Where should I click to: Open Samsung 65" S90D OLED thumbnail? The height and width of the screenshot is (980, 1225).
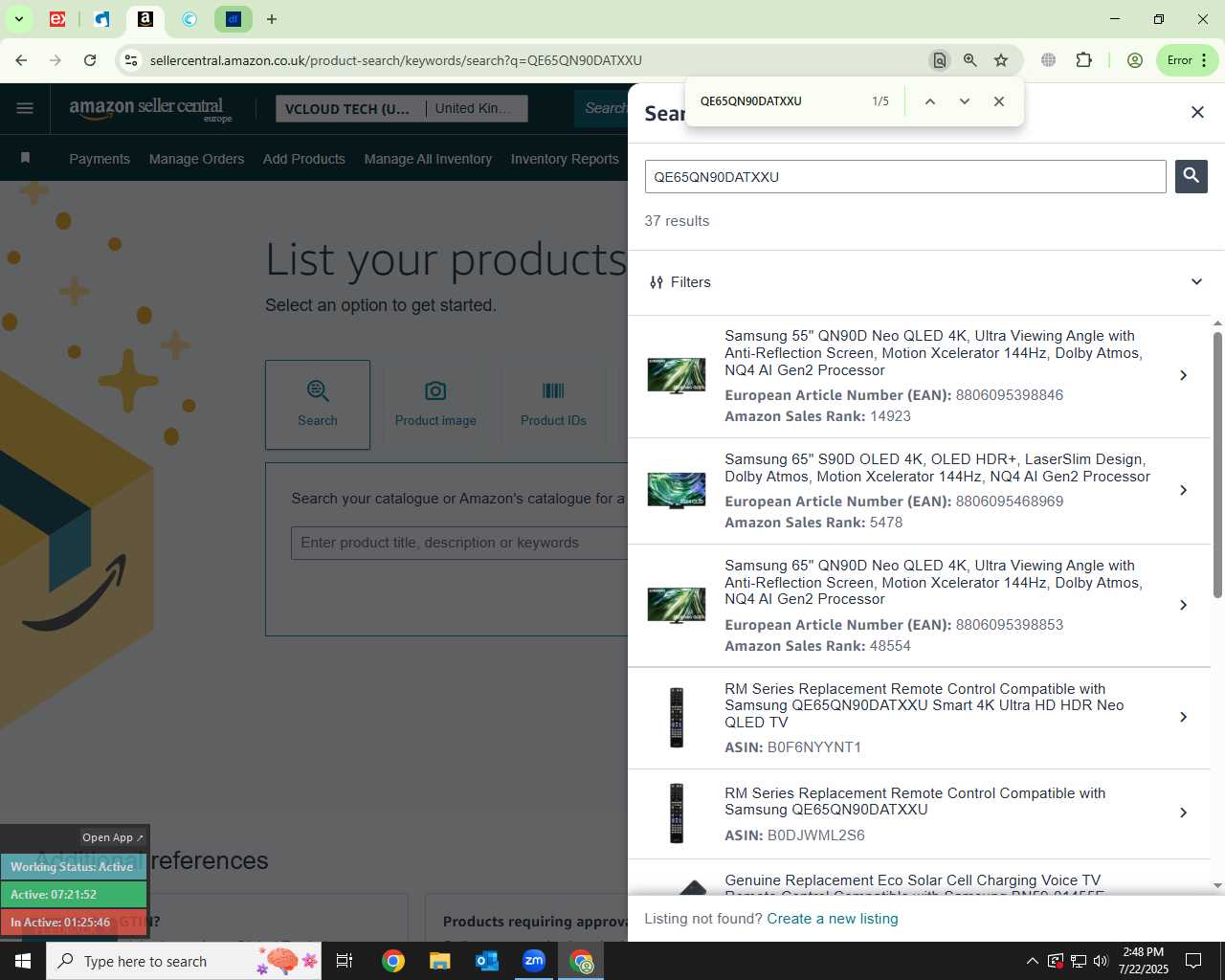point(677,490)
